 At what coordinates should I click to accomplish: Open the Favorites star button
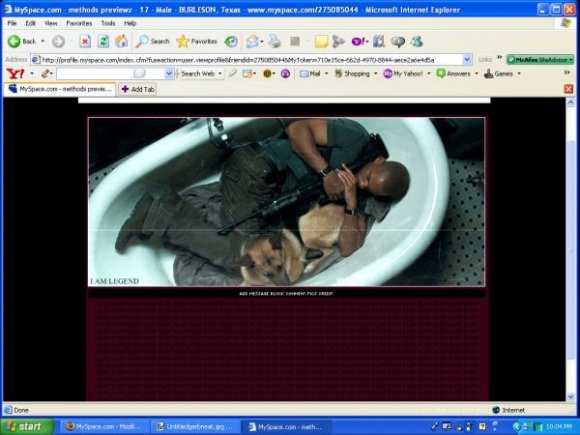point(197,41)
